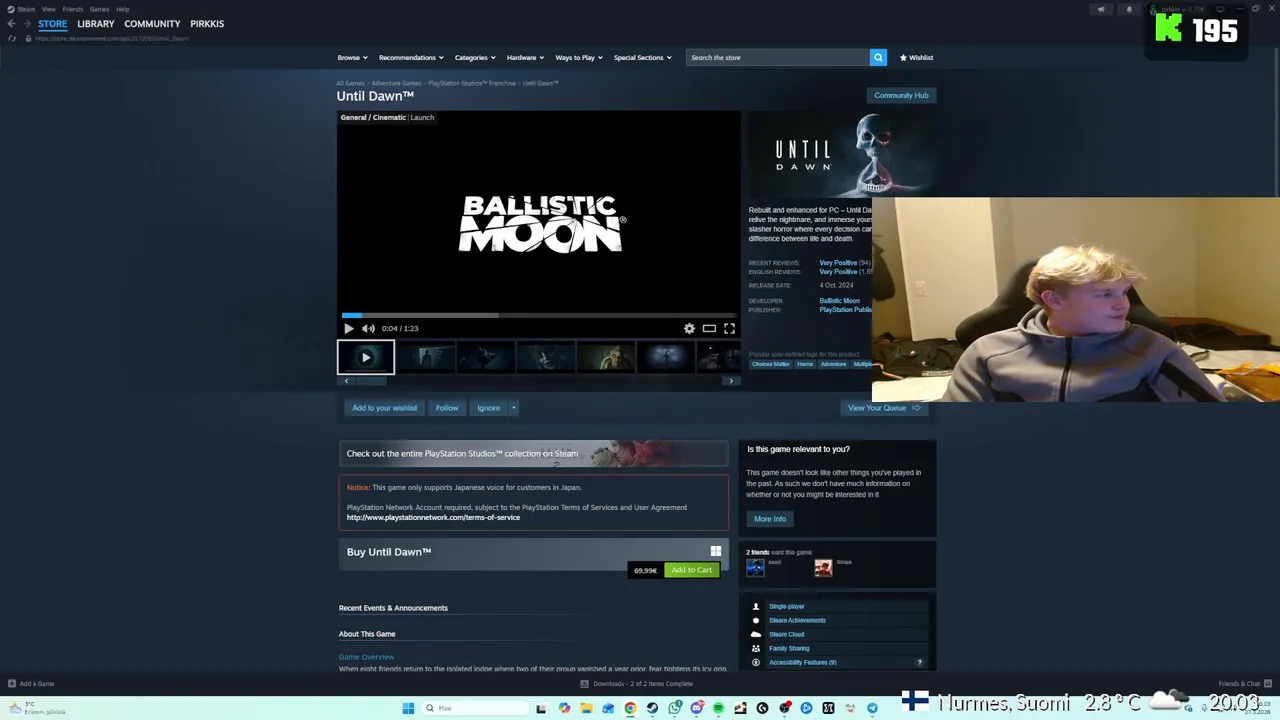
Task: Open the PIRKKIS profile tab
Action: (207, 23)
